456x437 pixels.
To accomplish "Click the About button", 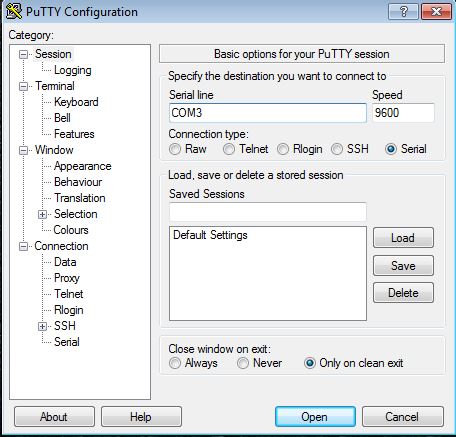I will click(x=54, y=417).
